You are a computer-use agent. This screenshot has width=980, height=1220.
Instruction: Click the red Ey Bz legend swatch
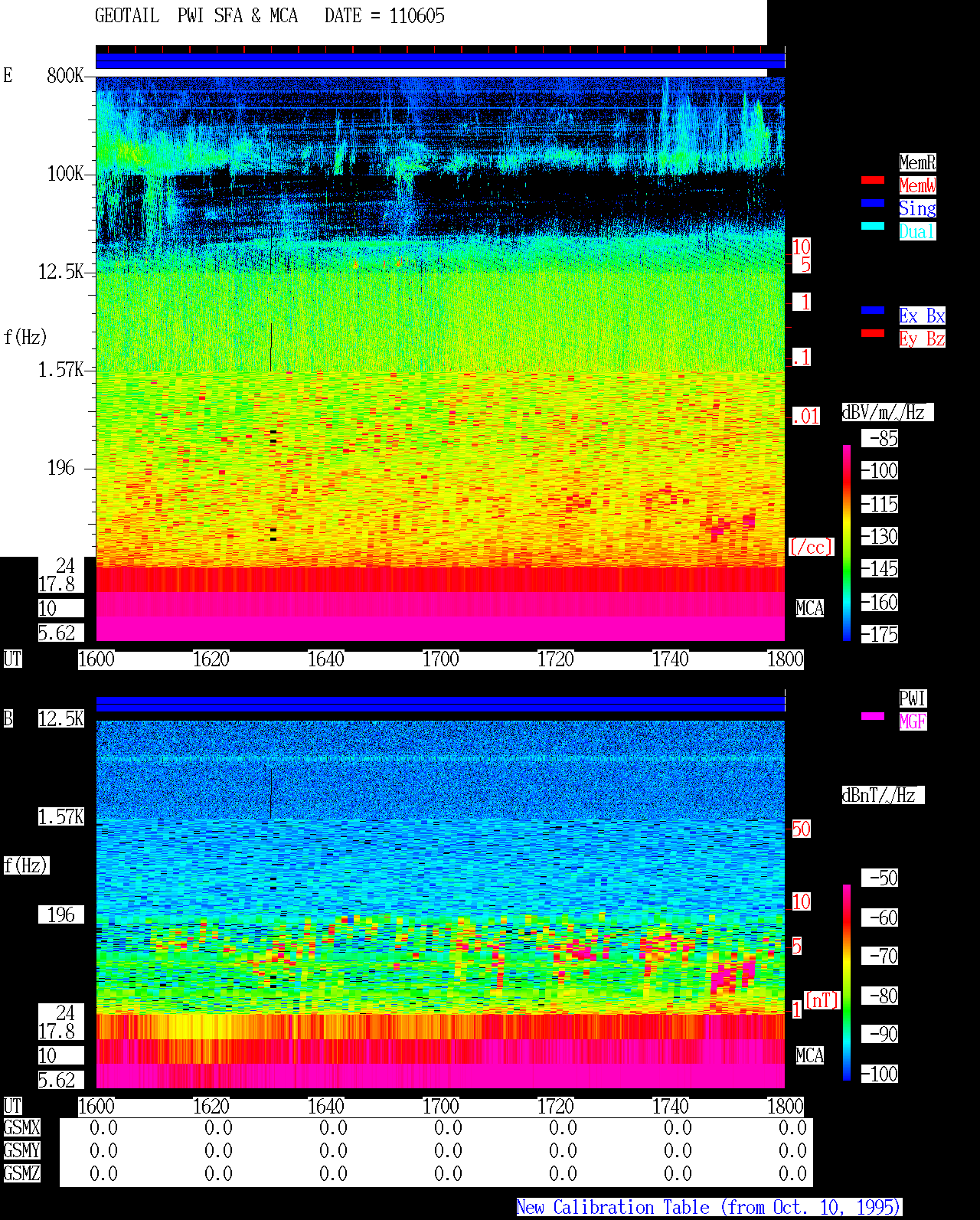[x=873, y=333]
